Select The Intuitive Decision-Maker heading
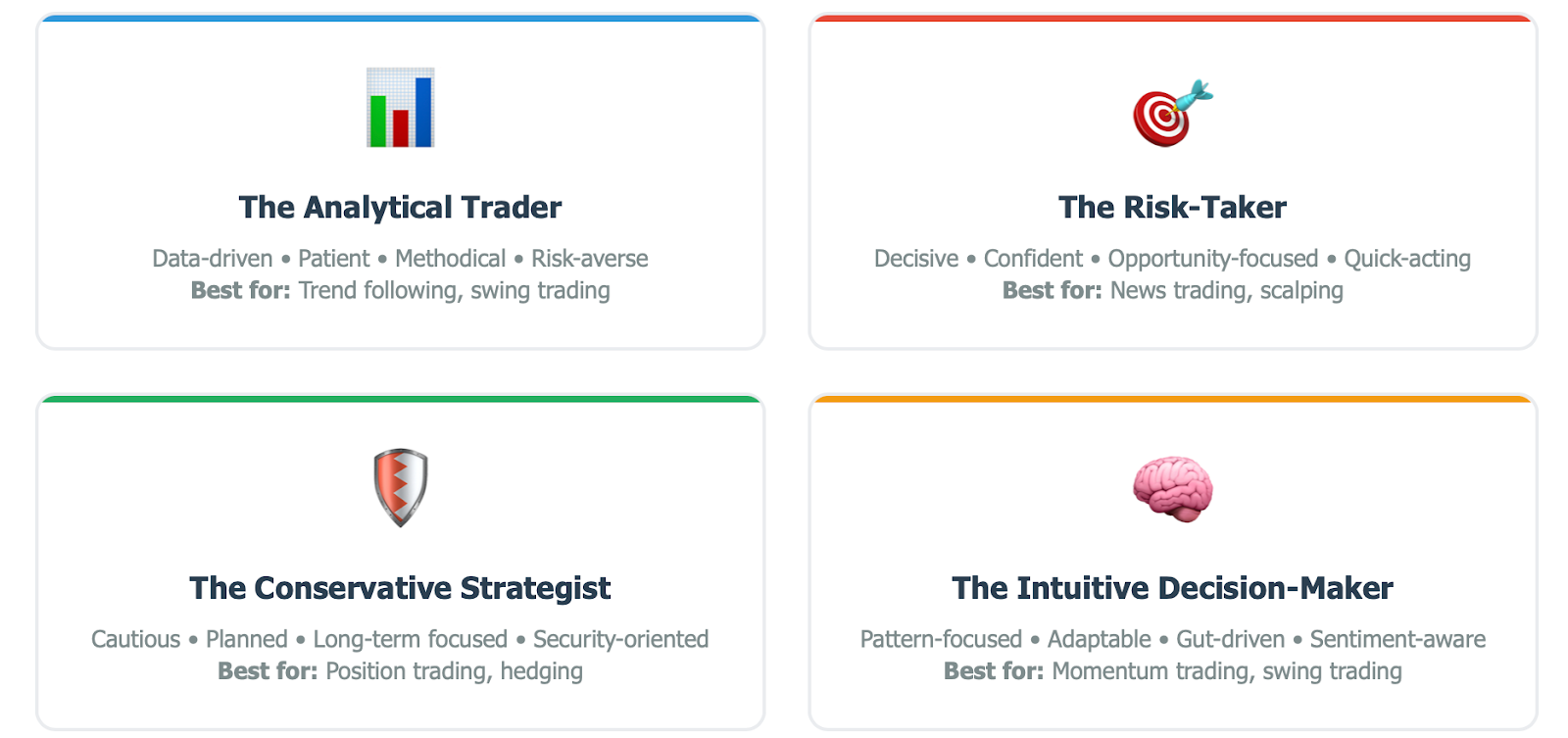The width and height of the screenshot is (1568, 738). (x=1173, y=588)
